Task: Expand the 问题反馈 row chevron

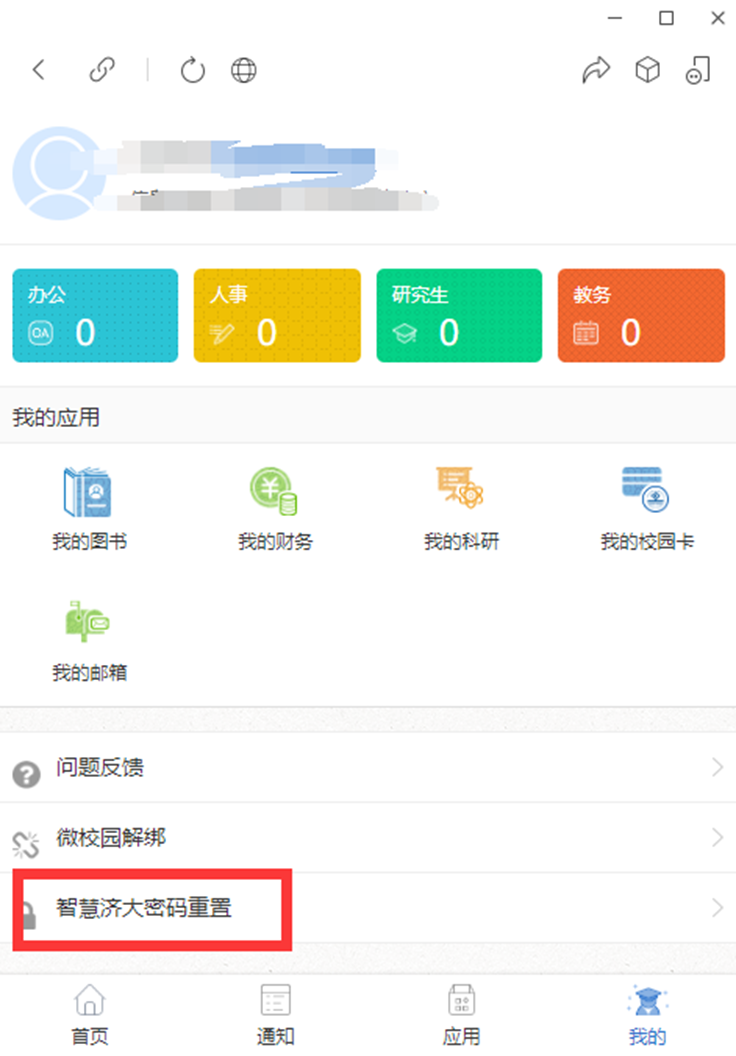Action: tap(717, 768)
